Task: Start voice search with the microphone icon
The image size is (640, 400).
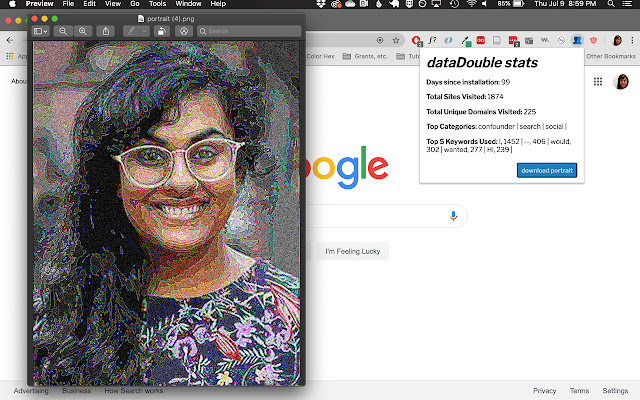Action: 453,216
